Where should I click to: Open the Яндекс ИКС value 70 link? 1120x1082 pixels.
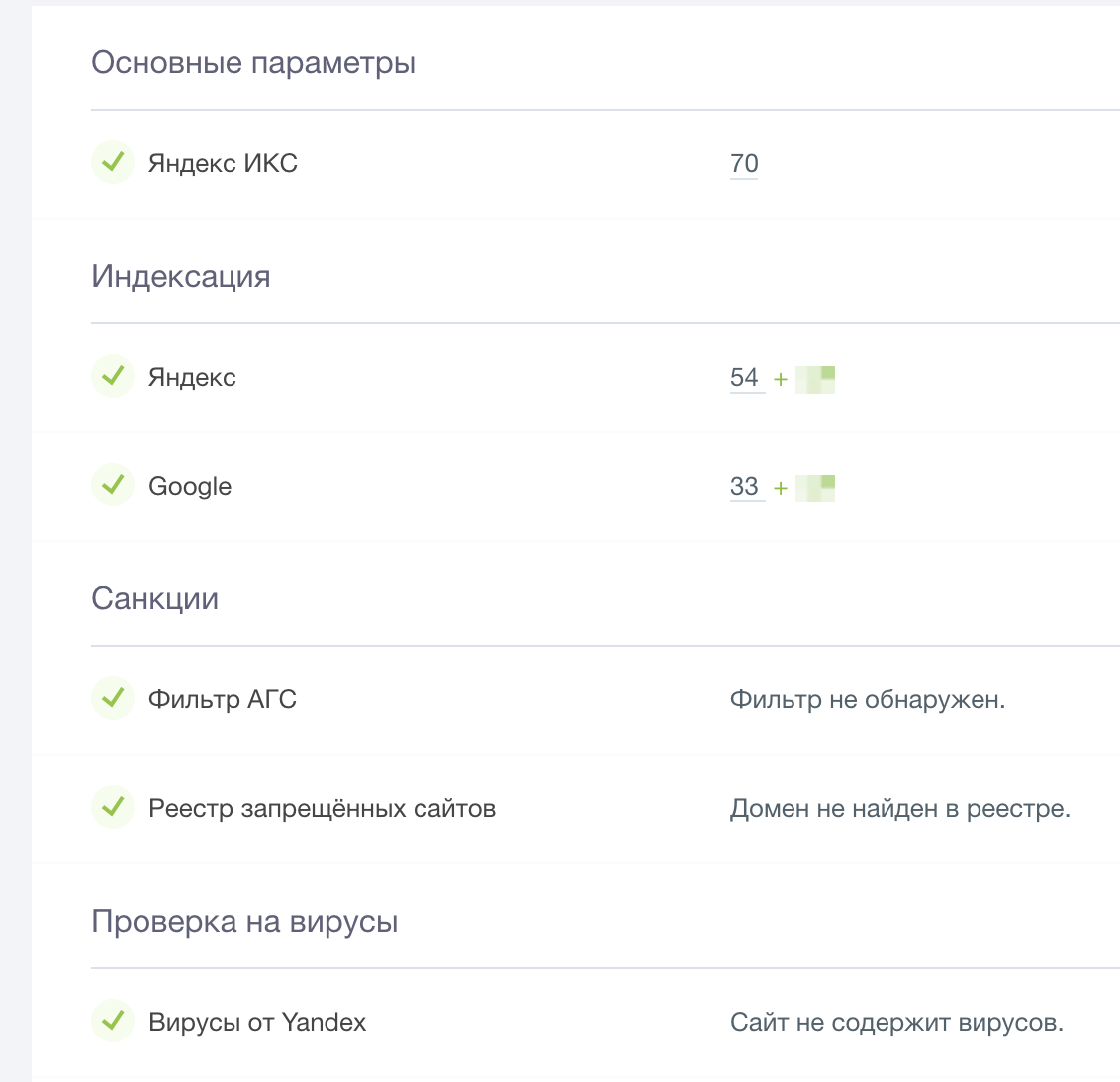[744, 164]
